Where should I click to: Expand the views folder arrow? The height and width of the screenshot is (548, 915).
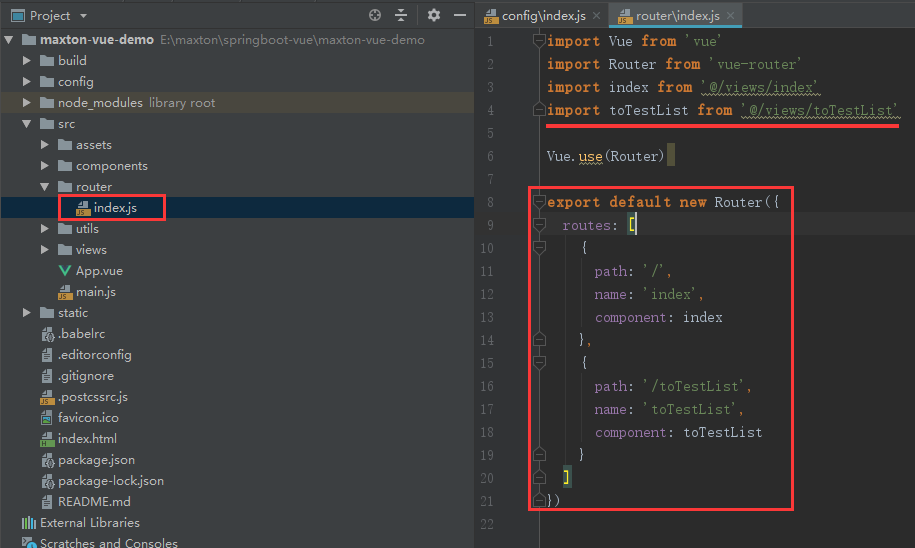coord(45,250)
